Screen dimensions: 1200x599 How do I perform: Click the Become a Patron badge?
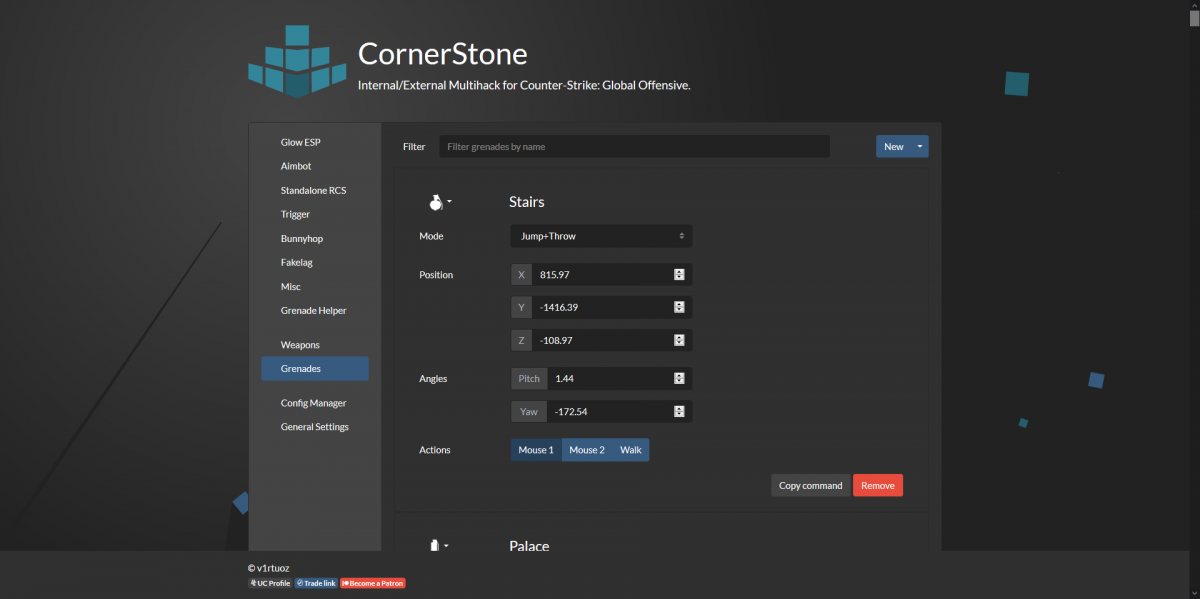pyautogui.click(x=373, y=583)
